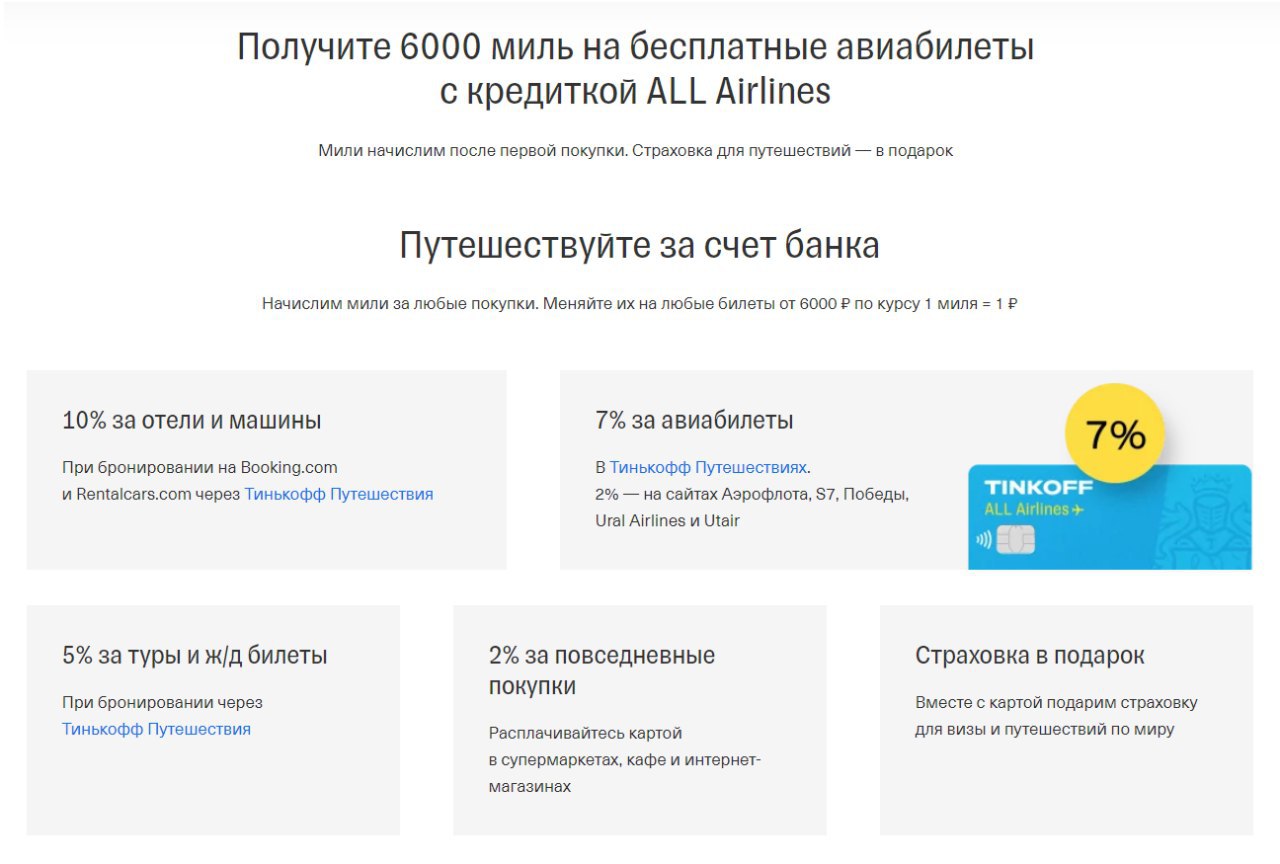Viewport: 1280px width, 864px height.
Task: Open Тинькофф Путешествиях link in авиабилеты card
Action: (x=708, y=467)
